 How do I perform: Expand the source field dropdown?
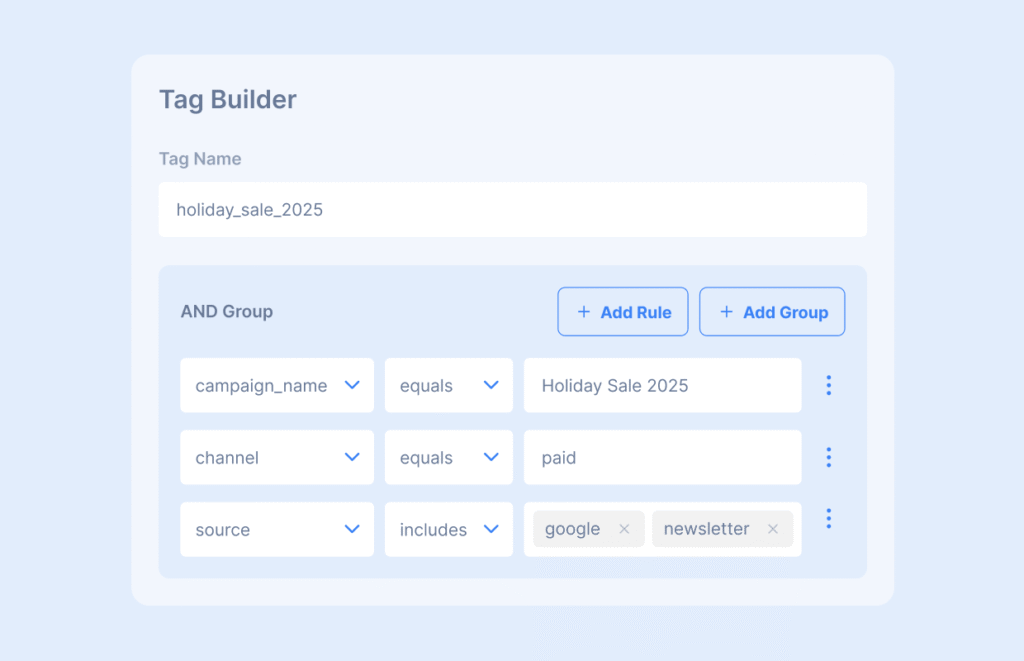click(277, 529)
